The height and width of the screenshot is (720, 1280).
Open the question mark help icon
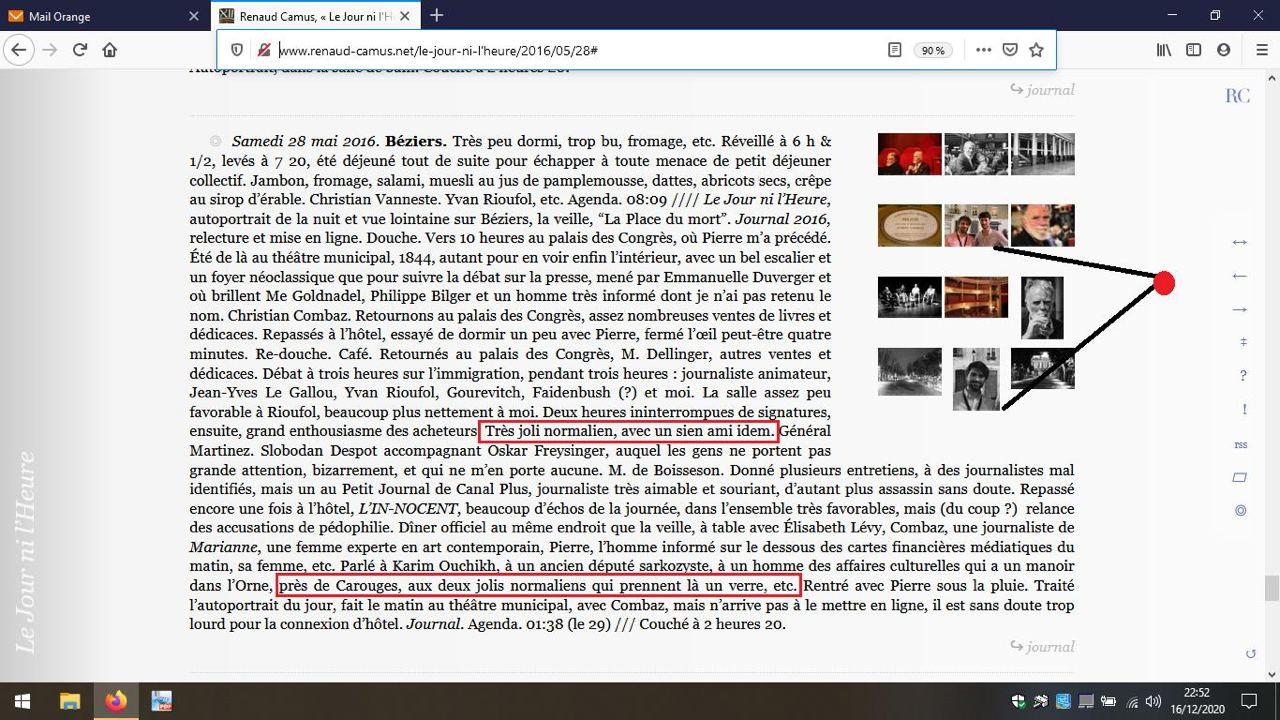1243,376
